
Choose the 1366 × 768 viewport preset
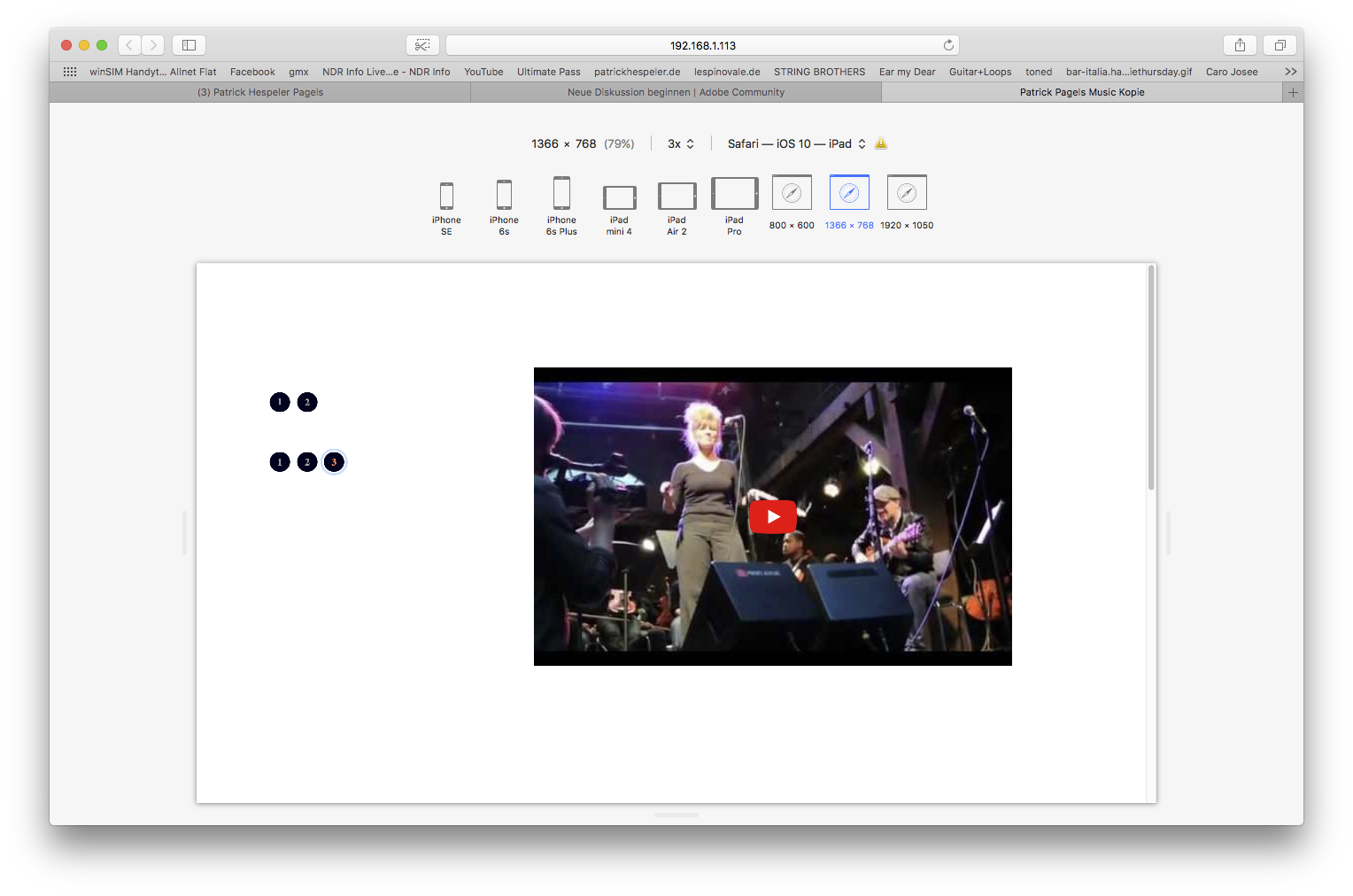[849, 203]
